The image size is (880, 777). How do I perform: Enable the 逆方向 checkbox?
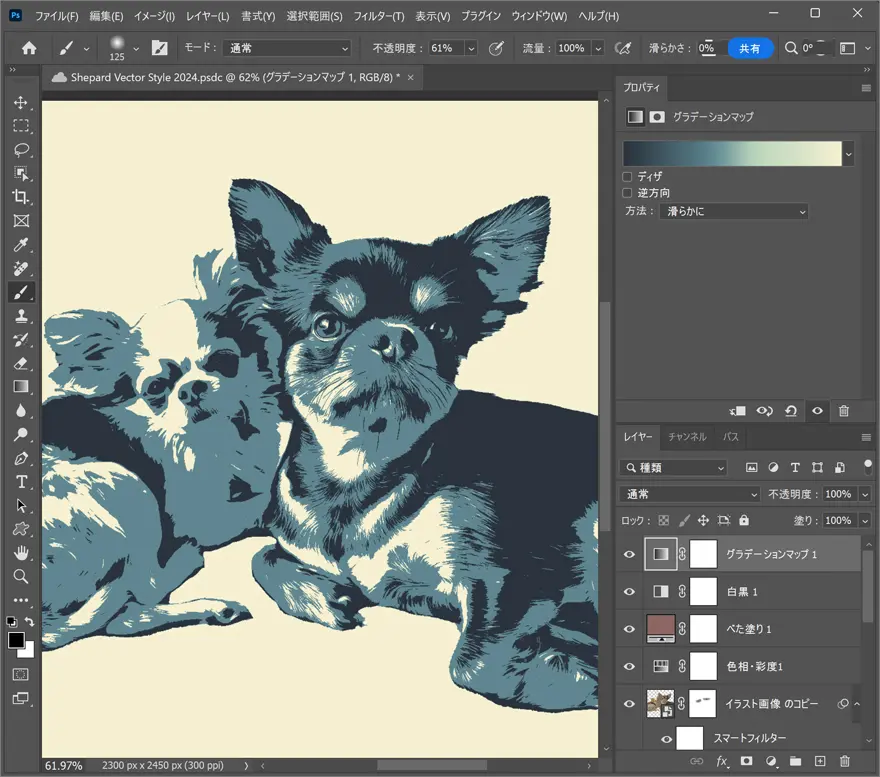click(x=628, y=193)
